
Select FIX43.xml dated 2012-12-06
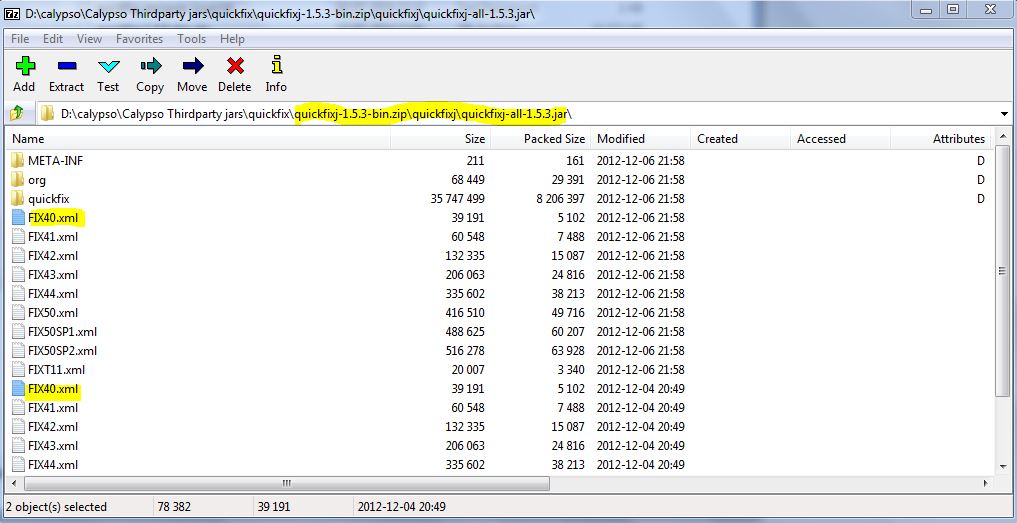(x=53, y=275)
